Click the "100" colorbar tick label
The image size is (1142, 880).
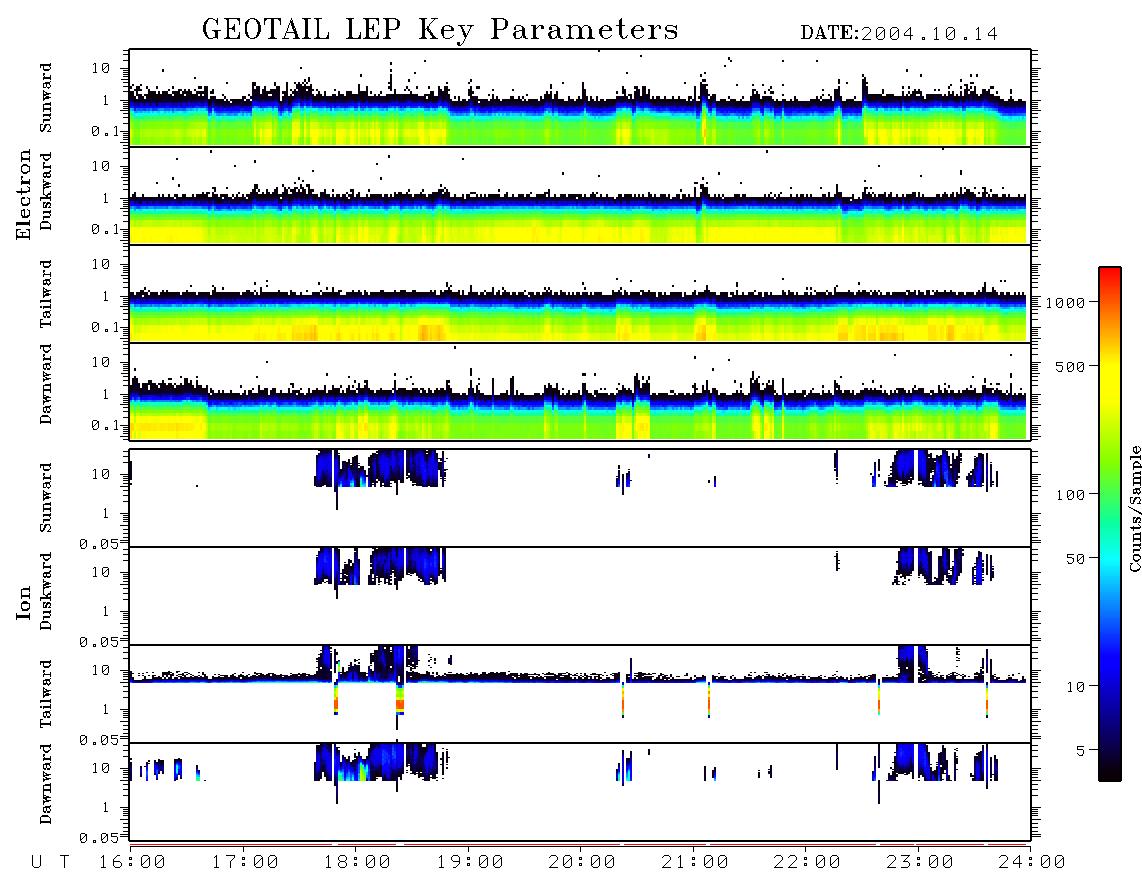[1070, 495]
